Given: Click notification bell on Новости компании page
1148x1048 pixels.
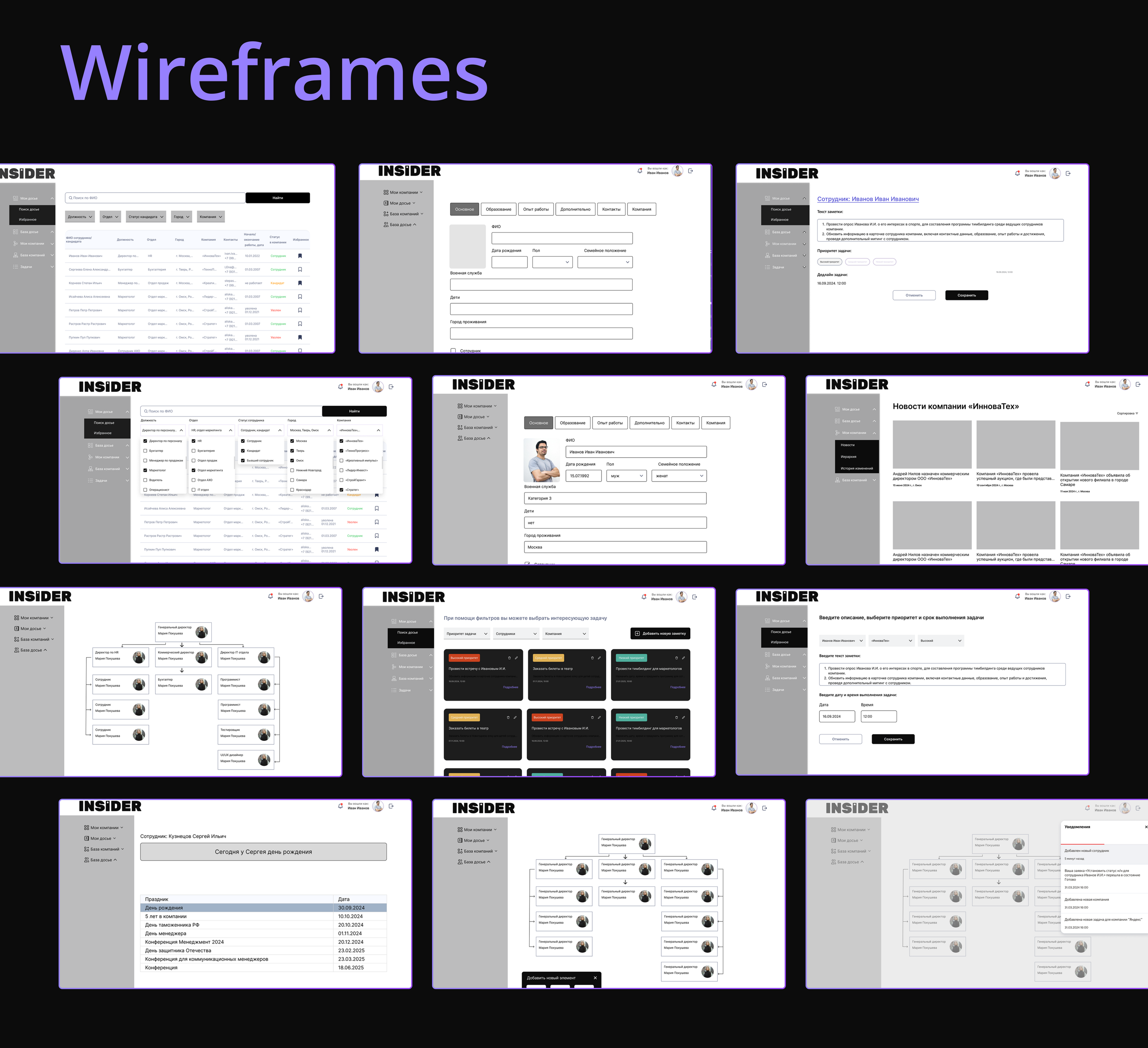Looking at the screenshot, I should (x=1087, y=384).
